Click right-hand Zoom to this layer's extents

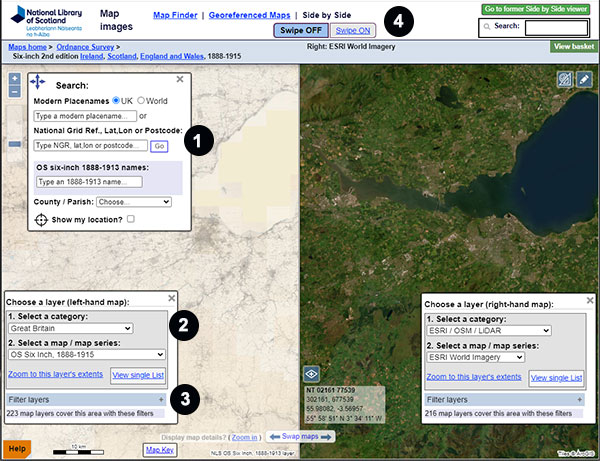[x=474, y=377]
